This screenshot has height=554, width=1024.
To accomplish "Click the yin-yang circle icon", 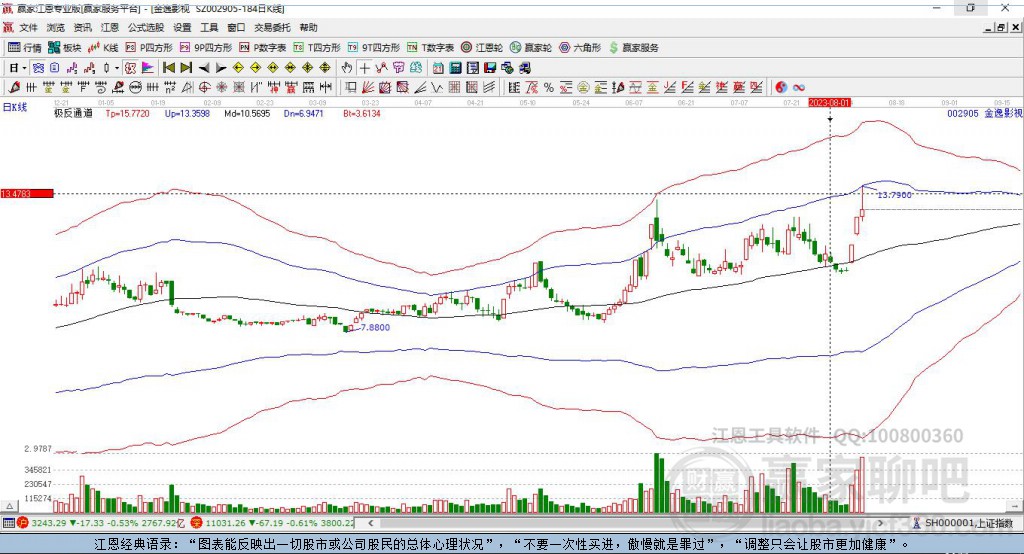I will pos(781,88).
